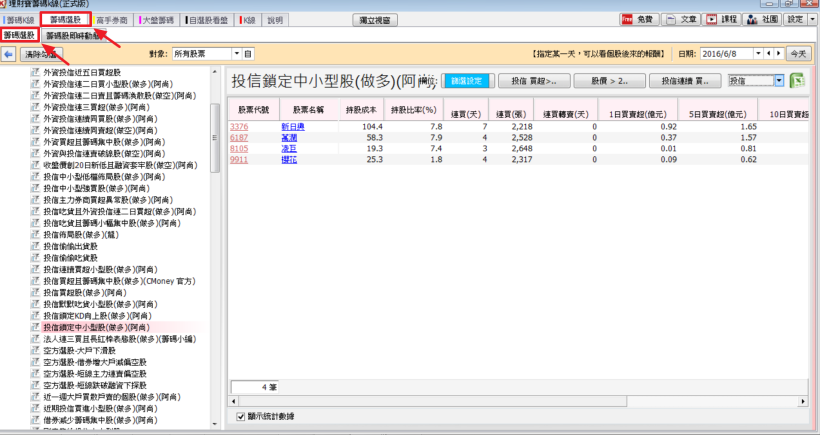Go to the next date arrow
Viewport: 820px width, 435px height.
pyautogui.click(x=779, y=54)
